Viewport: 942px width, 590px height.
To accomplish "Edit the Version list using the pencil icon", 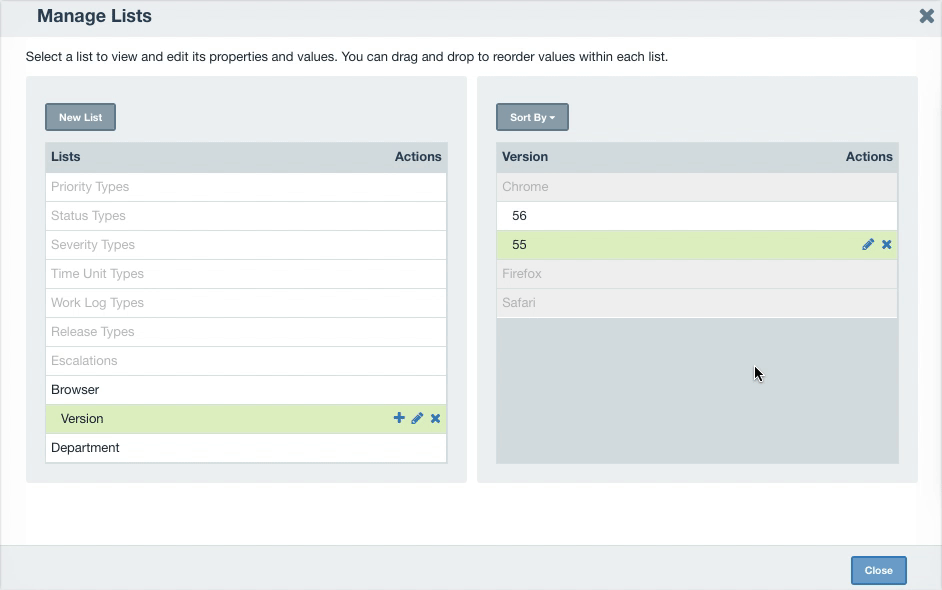I will tap(417, 419).
